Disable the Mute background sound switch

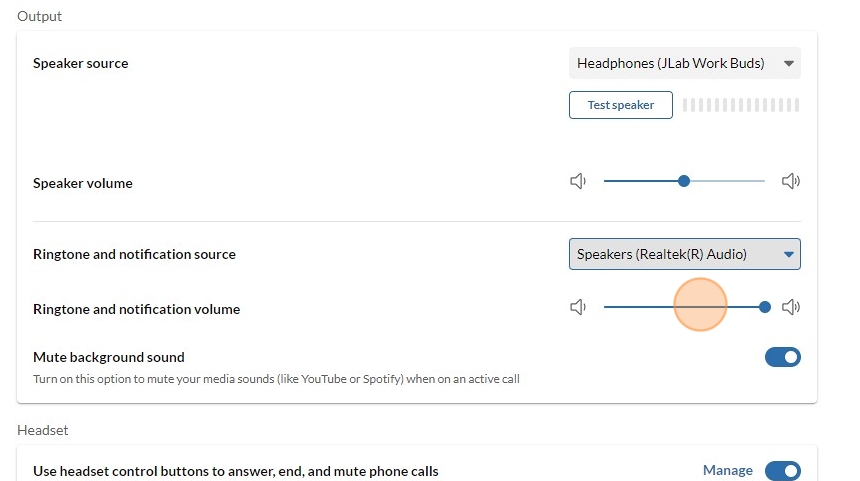783,357
